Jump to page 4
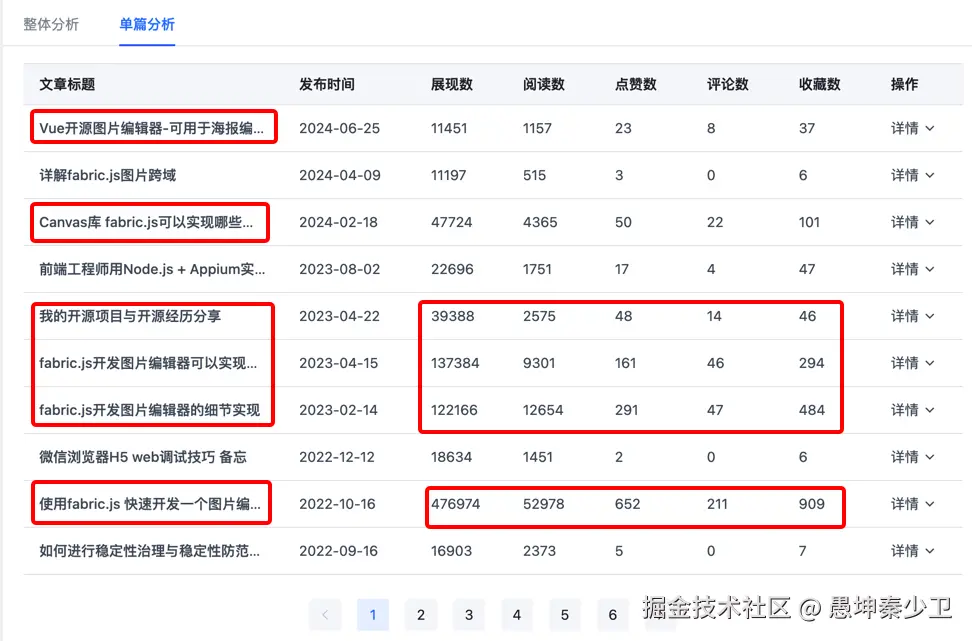 click(517, 614)
